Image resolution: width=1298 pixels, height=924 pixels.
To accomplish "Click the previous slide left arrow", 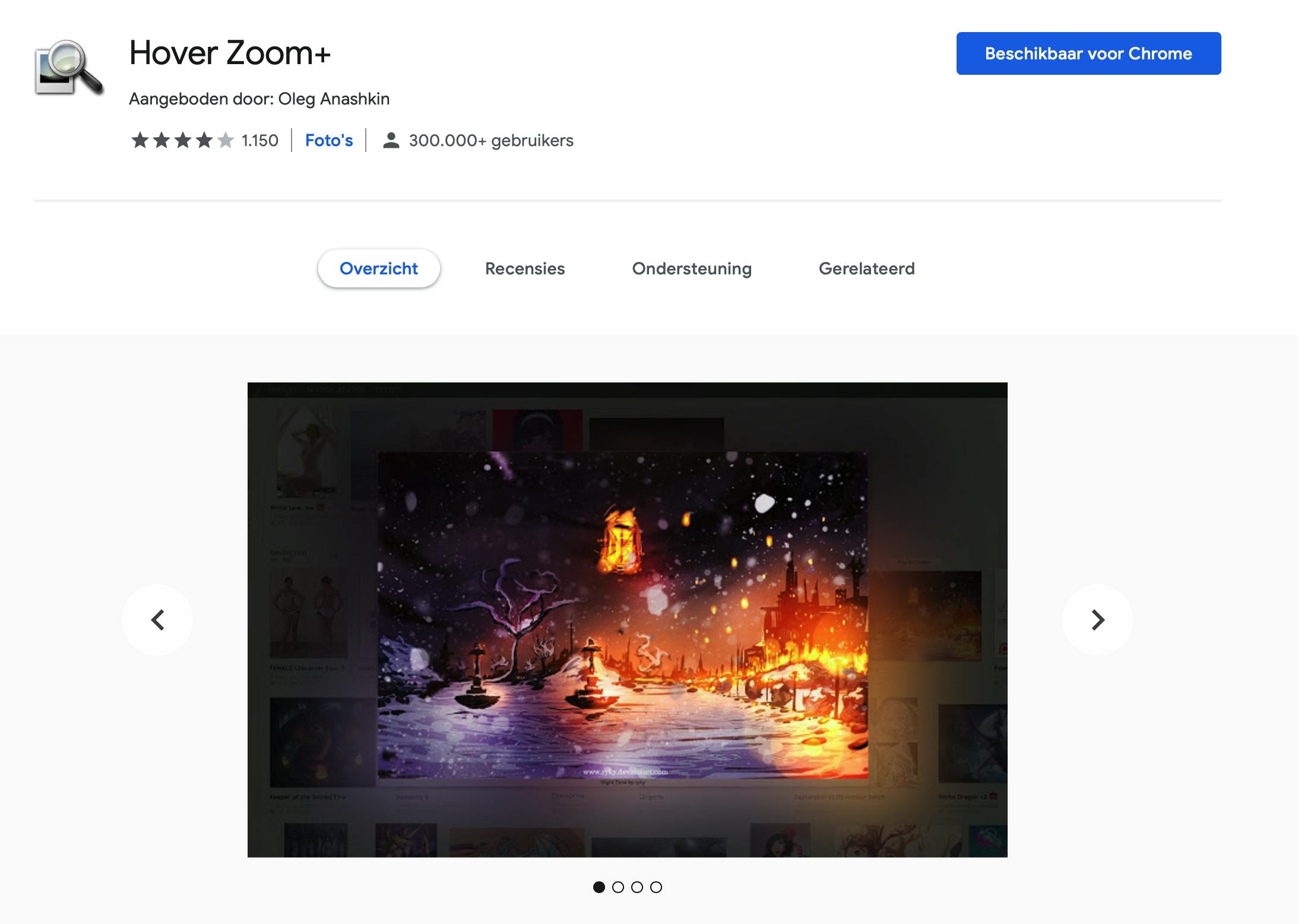I will click(157, 620).
